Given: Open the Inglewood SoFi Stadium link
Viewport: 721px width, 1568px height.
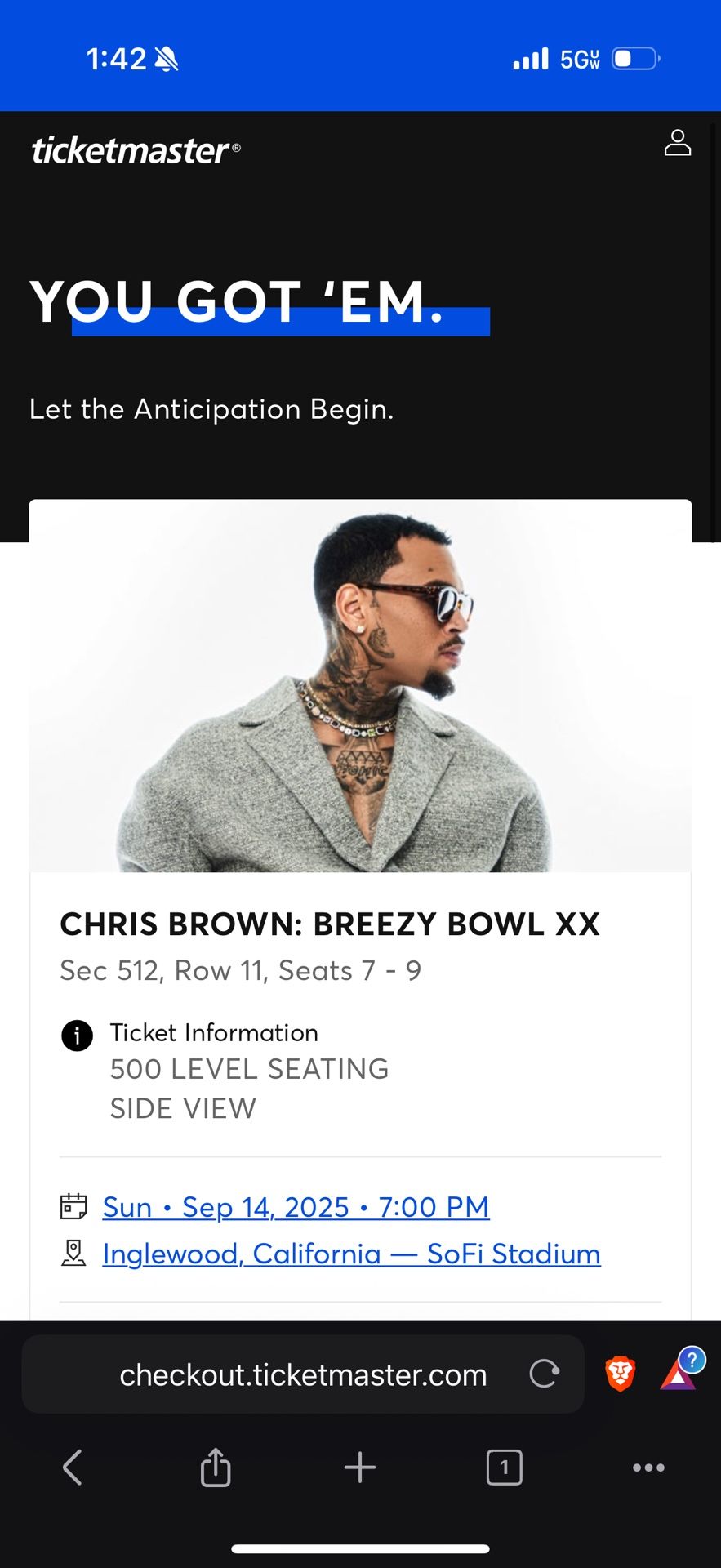Looking at the screenshot, I should (x=351, y=1254).
